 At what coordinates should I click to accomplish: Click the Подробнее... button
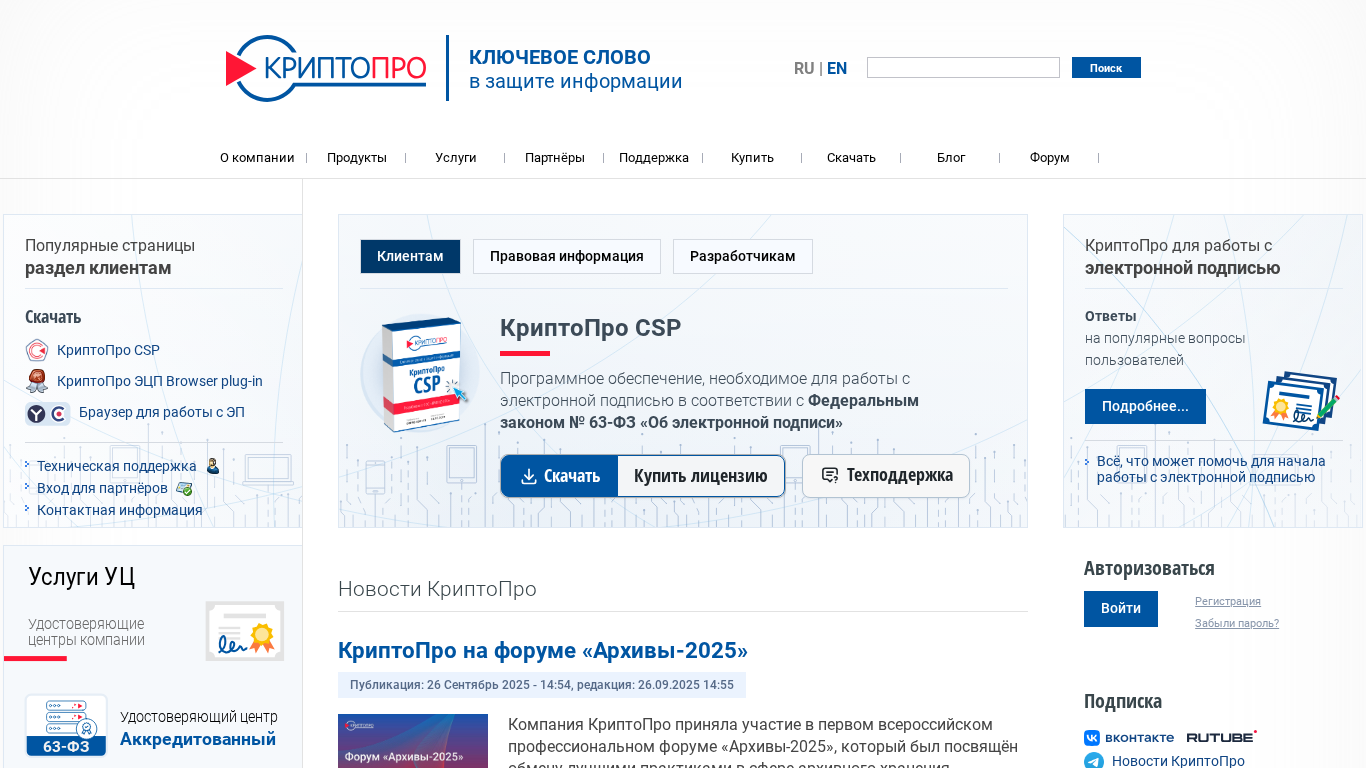1145,406
